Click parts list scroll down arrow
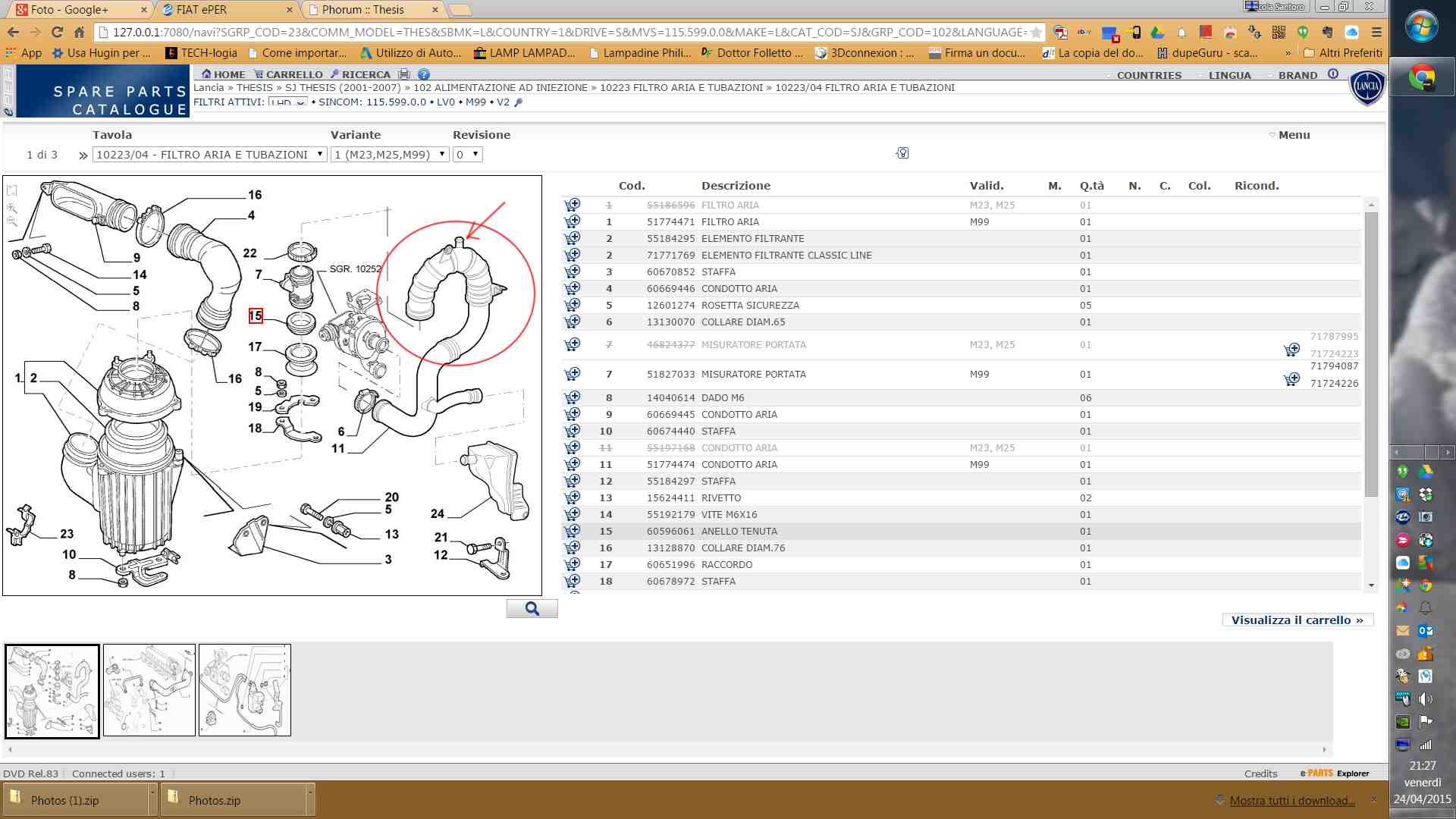1456x819 pixels. [1371, 585]
